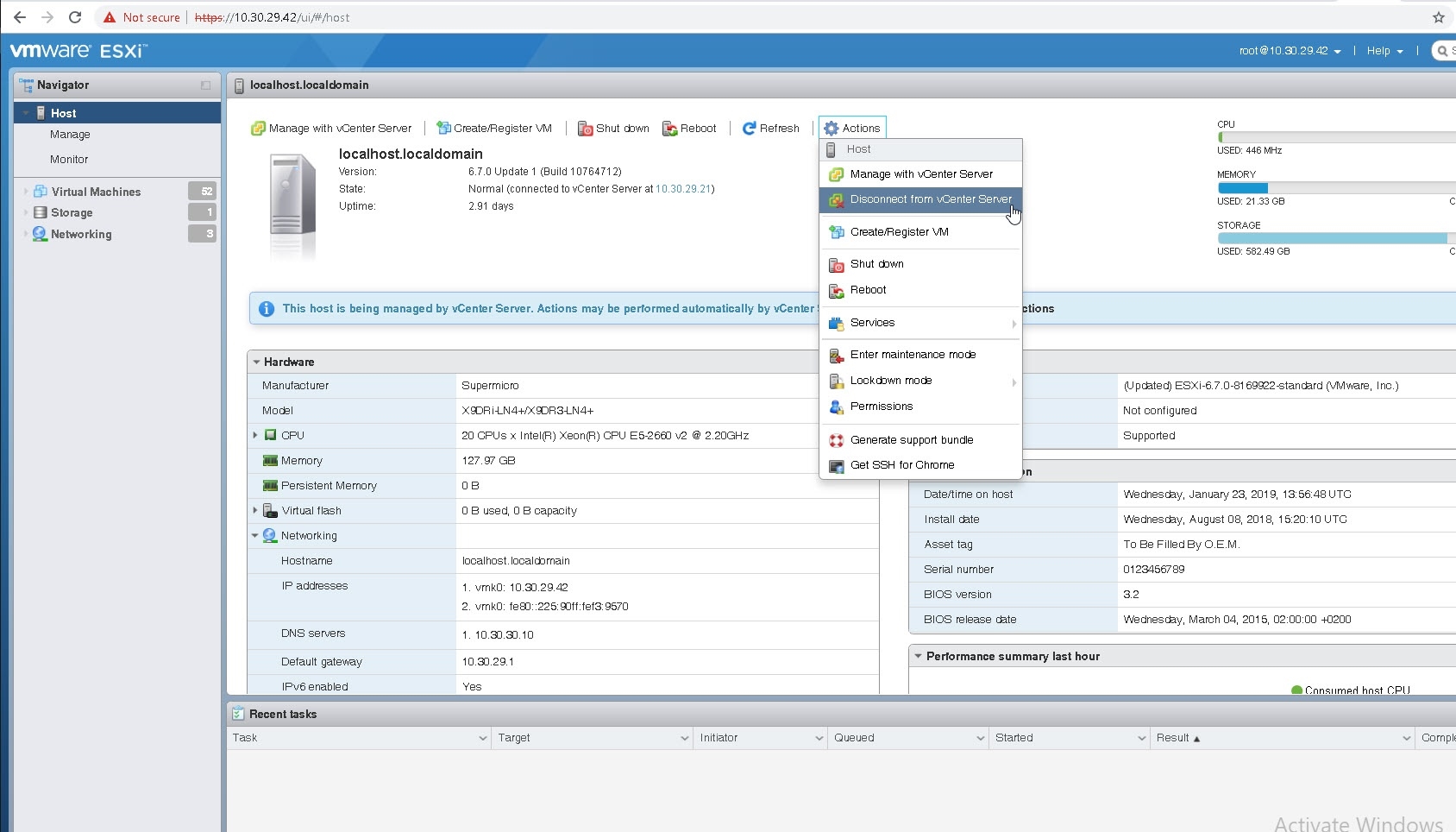Open the Help dropdown menu
1456x832 pixels.
click(x=1384, y=51)
